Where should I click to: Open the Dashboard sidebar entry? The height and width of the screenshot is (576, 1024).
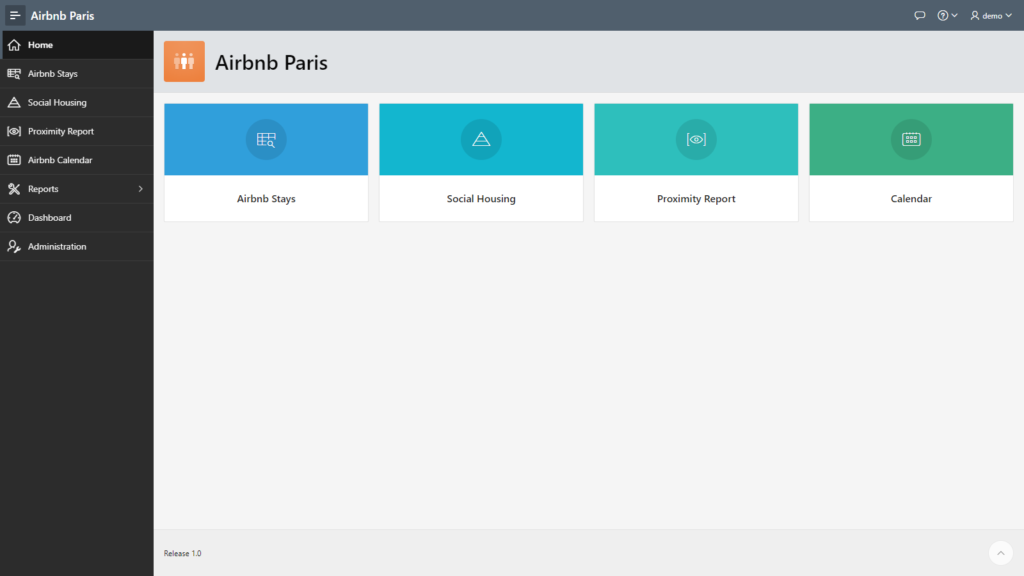(x=77, y=217)
